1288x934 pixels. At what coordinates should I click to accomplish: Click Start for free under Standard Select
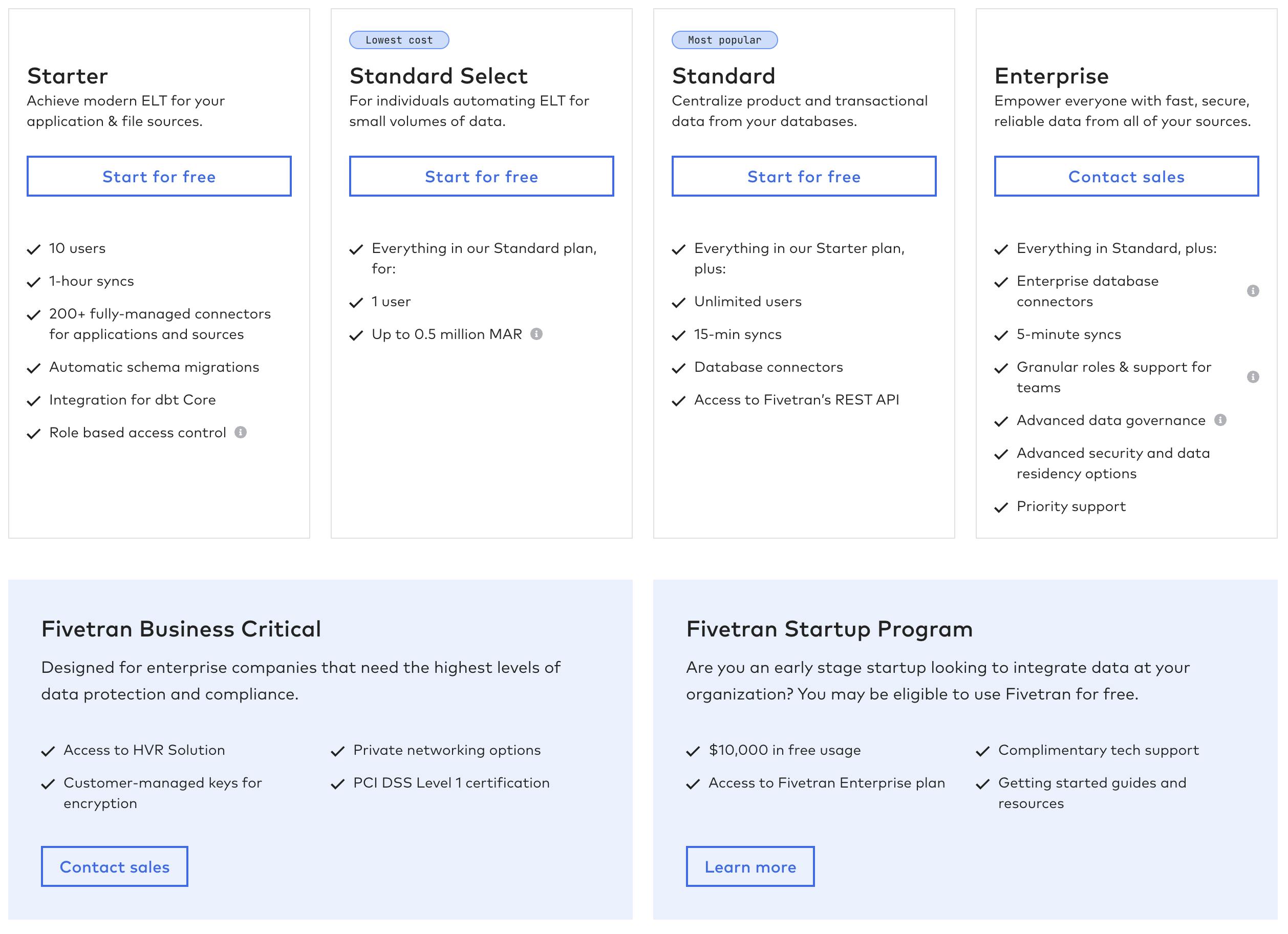click(481, 177)
